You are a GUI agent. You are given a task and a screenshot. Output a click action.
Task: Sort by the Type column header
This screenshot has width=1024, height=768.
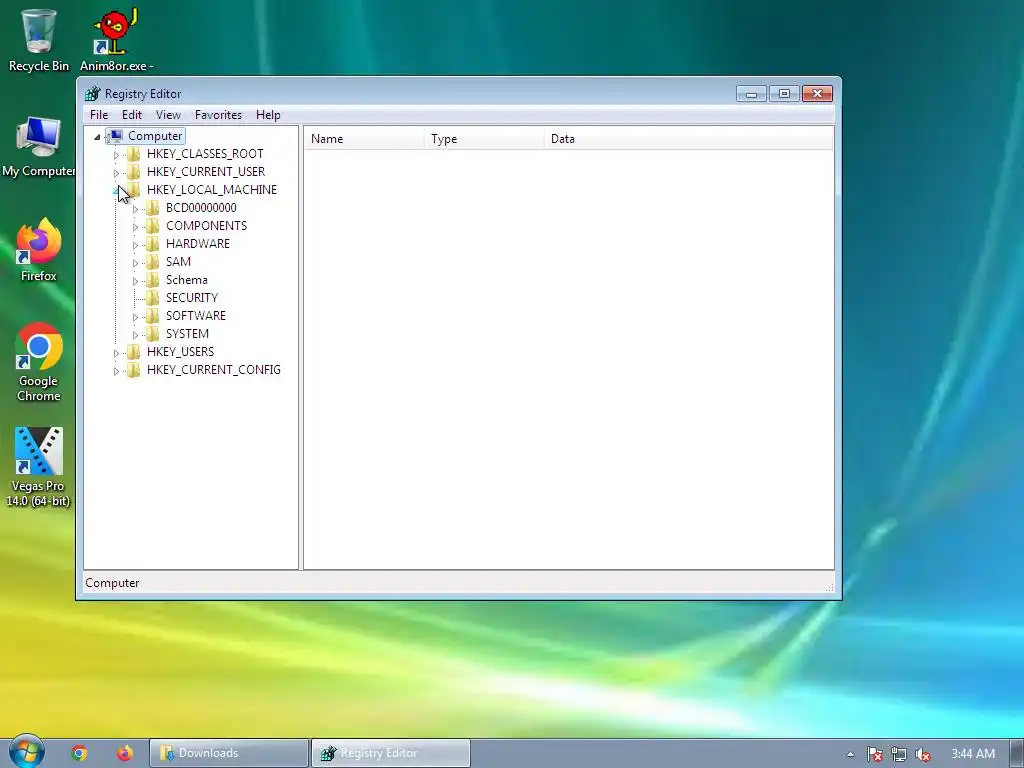pos(484,138)
